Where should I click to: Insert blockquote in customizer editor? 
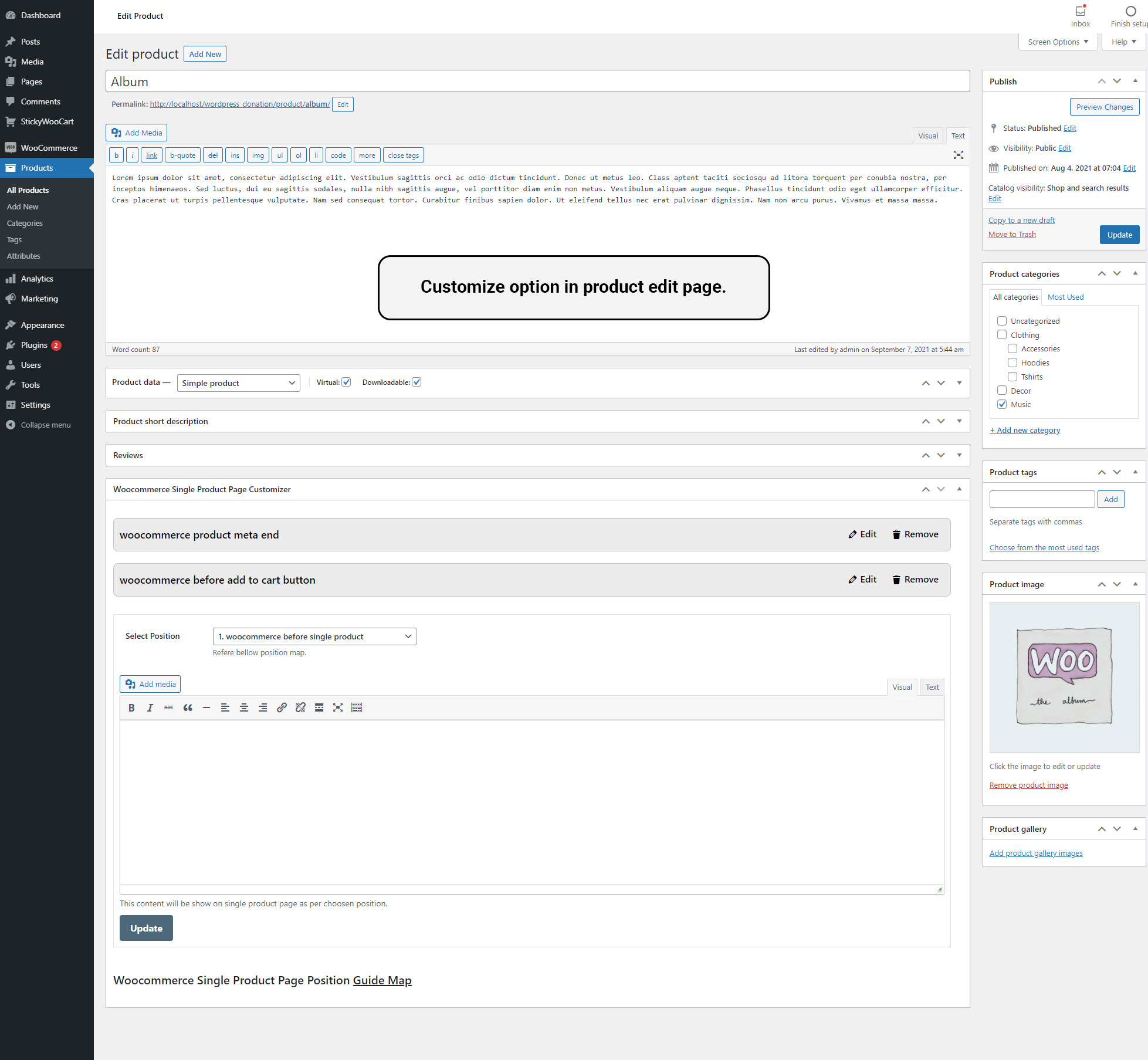188,707
